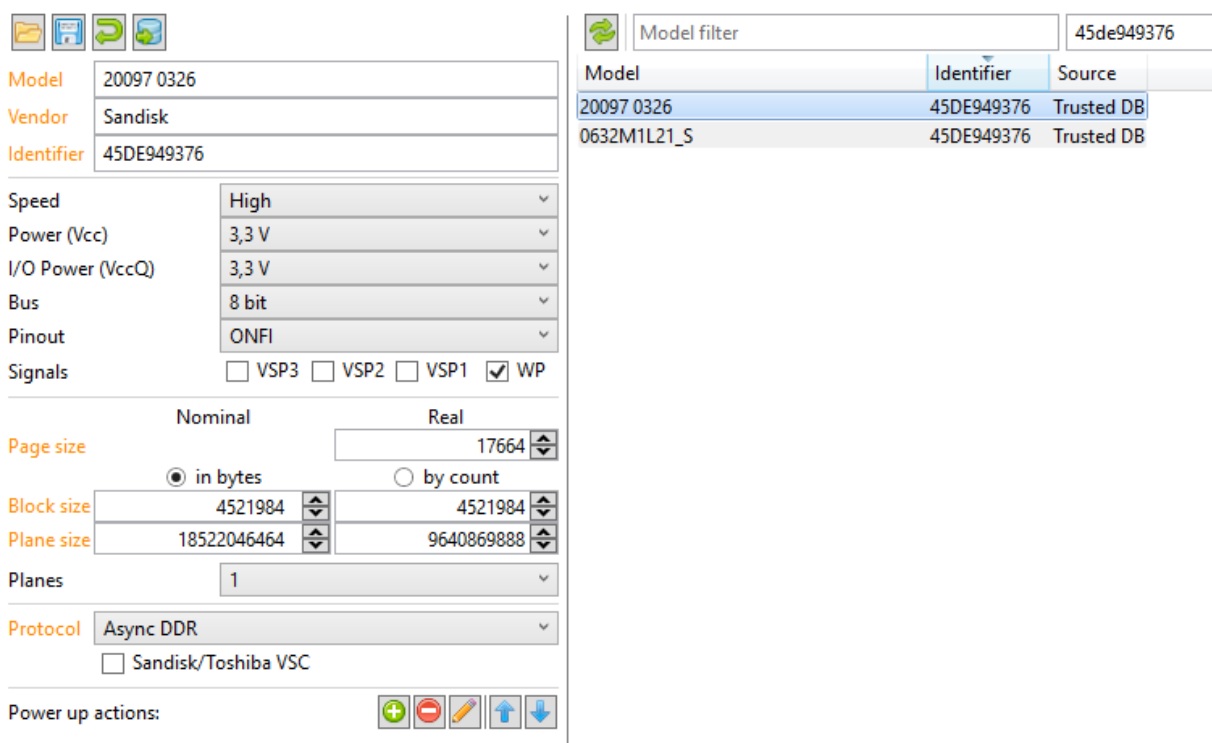Screen dimensions: 1212x743
Task: Select the 'by count' radio option
Action: [x=404, y=477]
